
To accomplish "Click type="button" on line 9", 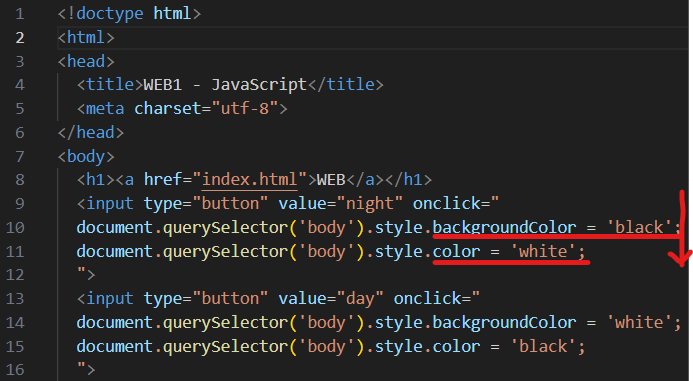I will pos(206,204).
